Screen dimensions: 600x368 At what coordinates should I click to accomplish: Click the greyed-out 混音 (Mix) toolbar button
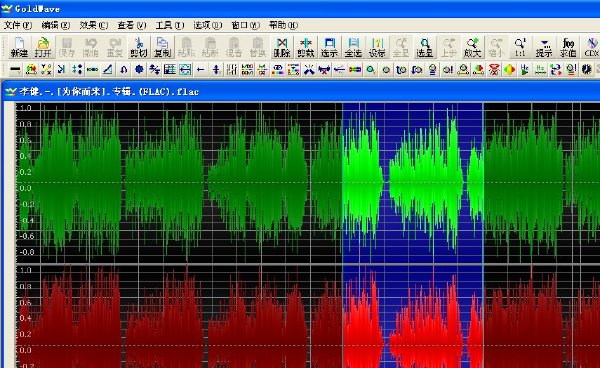[x=234, y=47]
